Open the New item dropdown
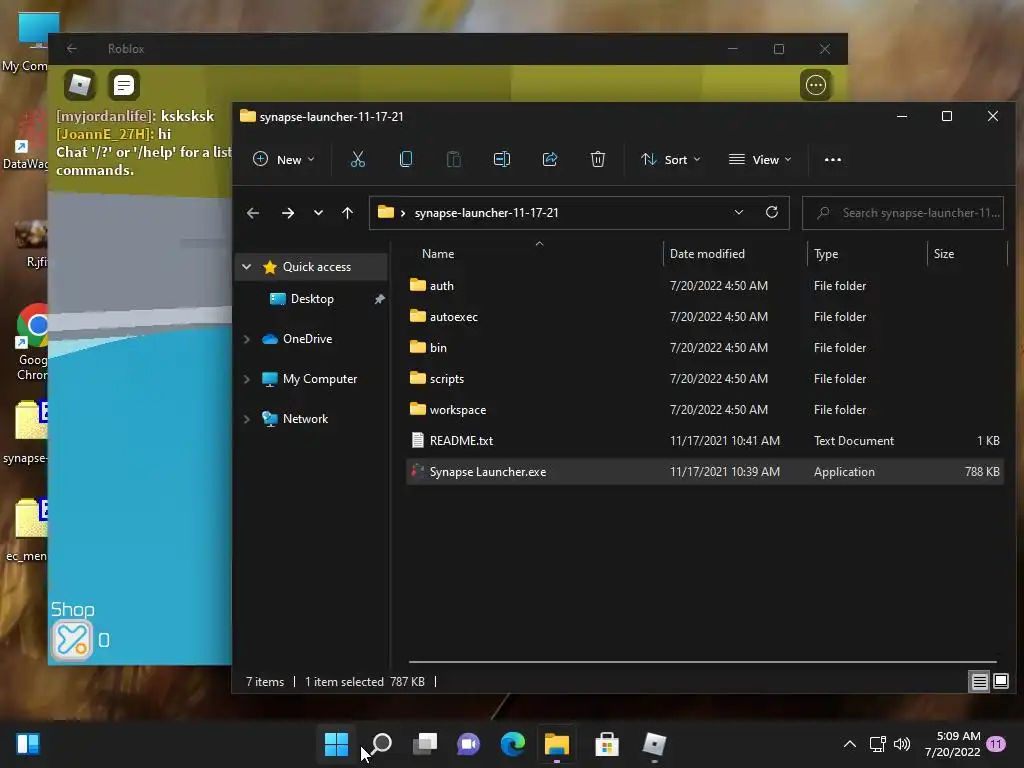Viewport: 1024px width, 768px height. [283, 159]
